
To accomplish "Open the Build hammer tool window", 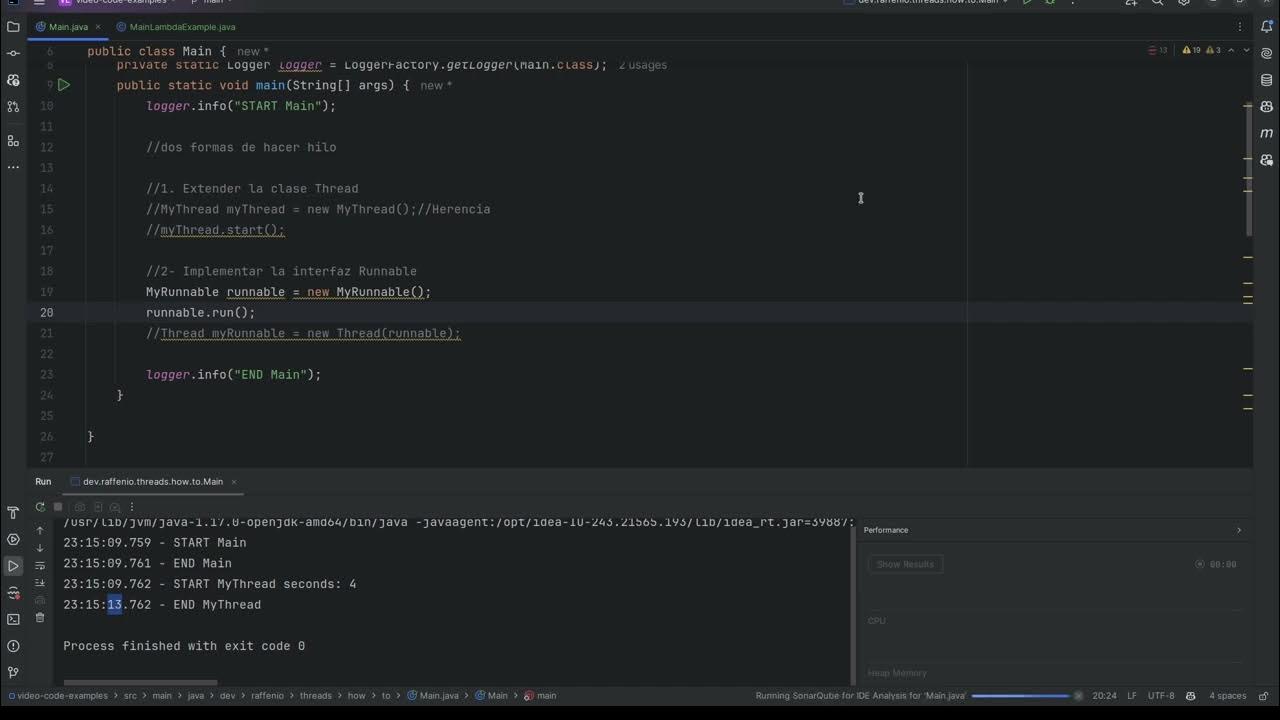I will 13,513.
